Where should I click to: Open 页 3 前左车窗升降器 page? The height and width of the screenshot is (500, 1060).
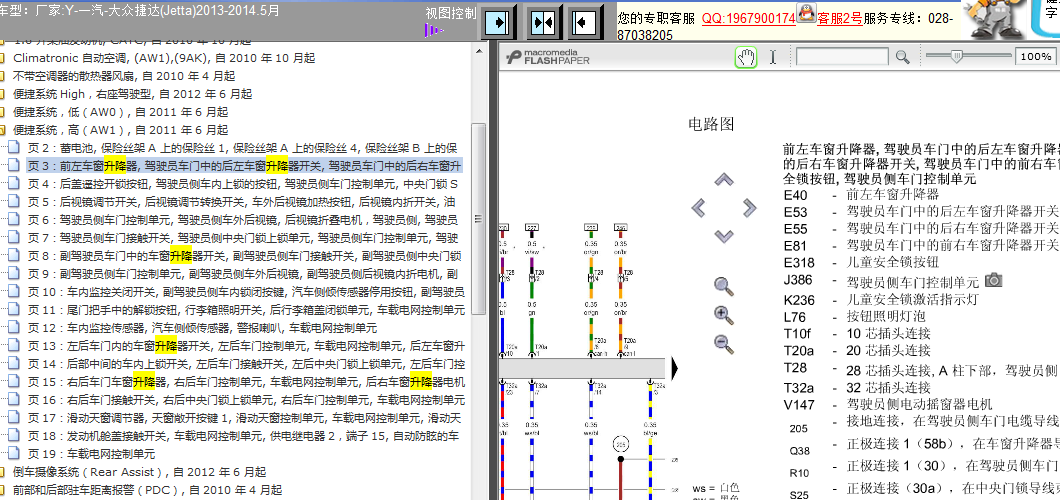(245, 166)
